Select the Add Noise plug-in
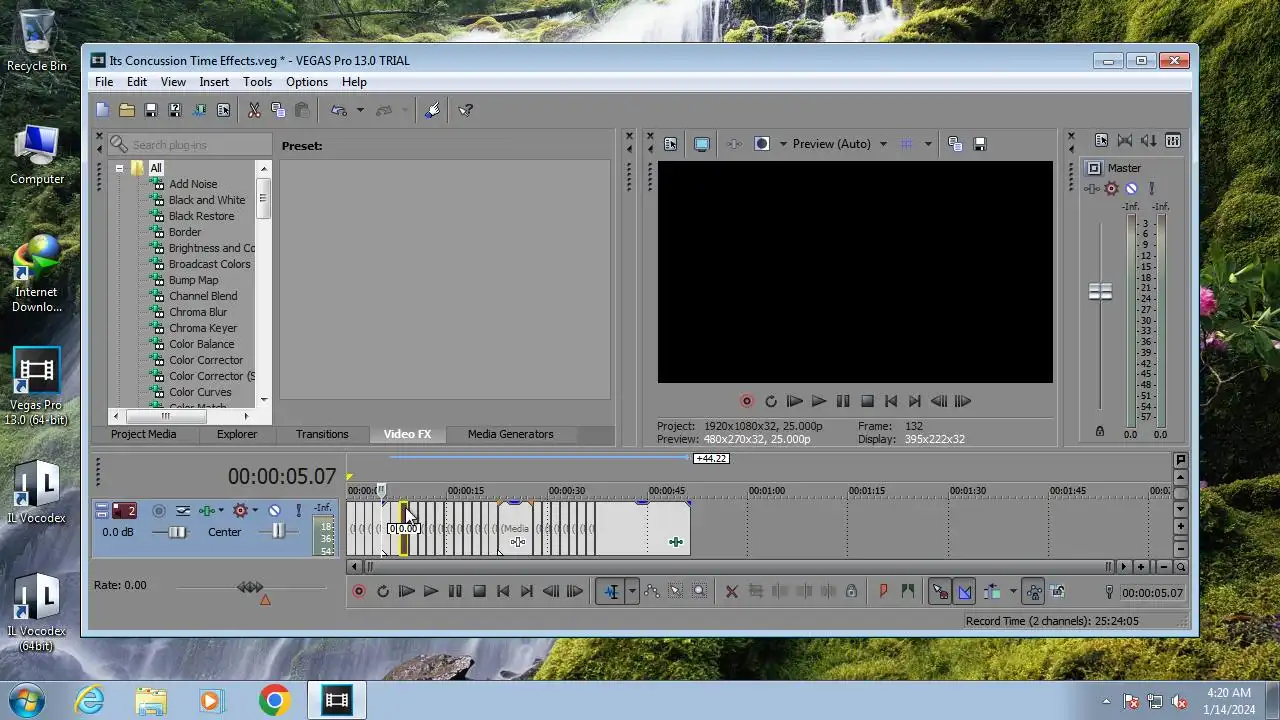The width and height of the screenshot is (1280, 720). 193,184
